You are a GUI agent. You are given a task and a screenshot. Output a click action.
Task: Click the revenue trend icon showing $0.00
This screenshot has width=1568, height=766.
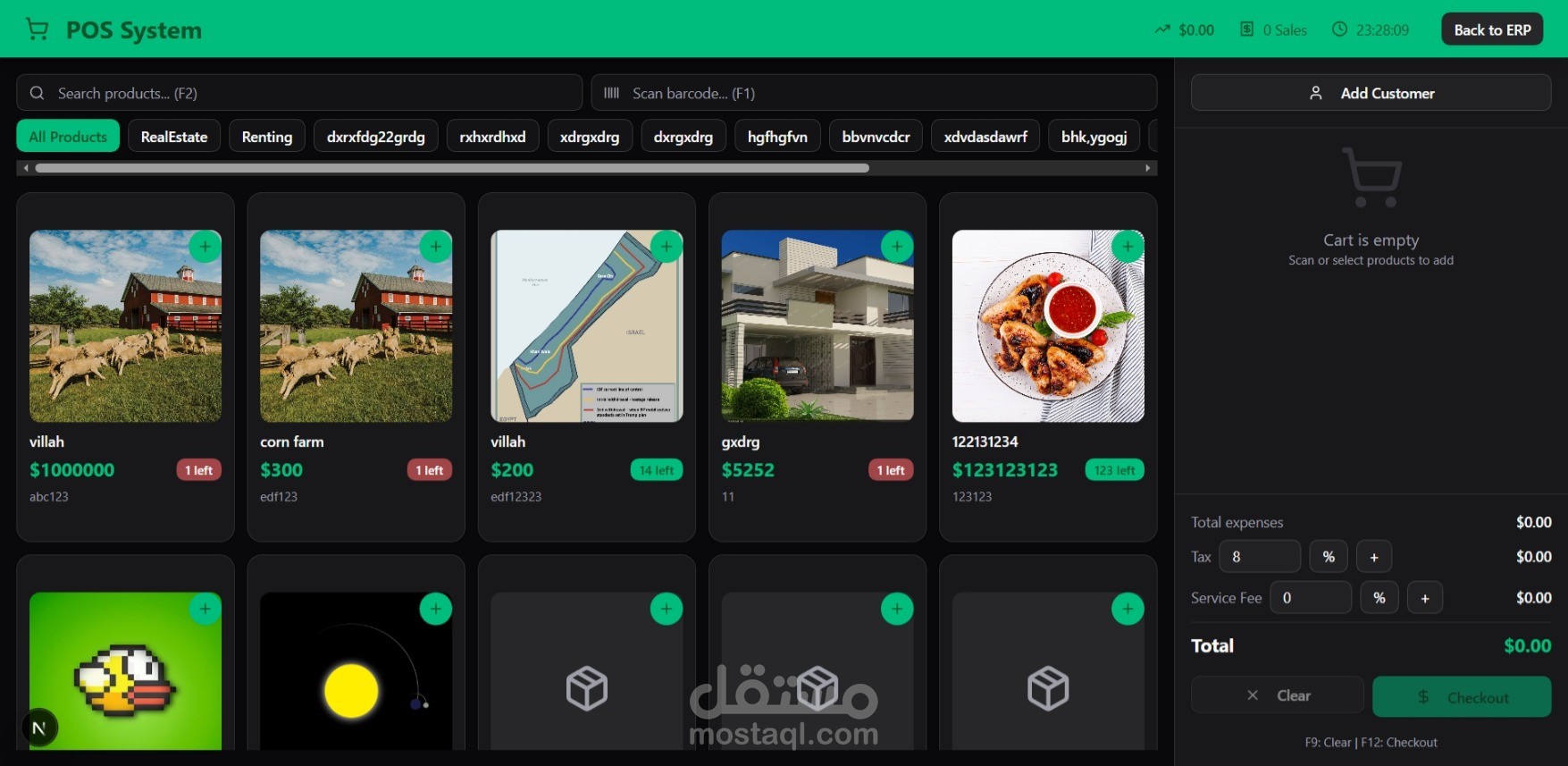[x=1162, y=29]
